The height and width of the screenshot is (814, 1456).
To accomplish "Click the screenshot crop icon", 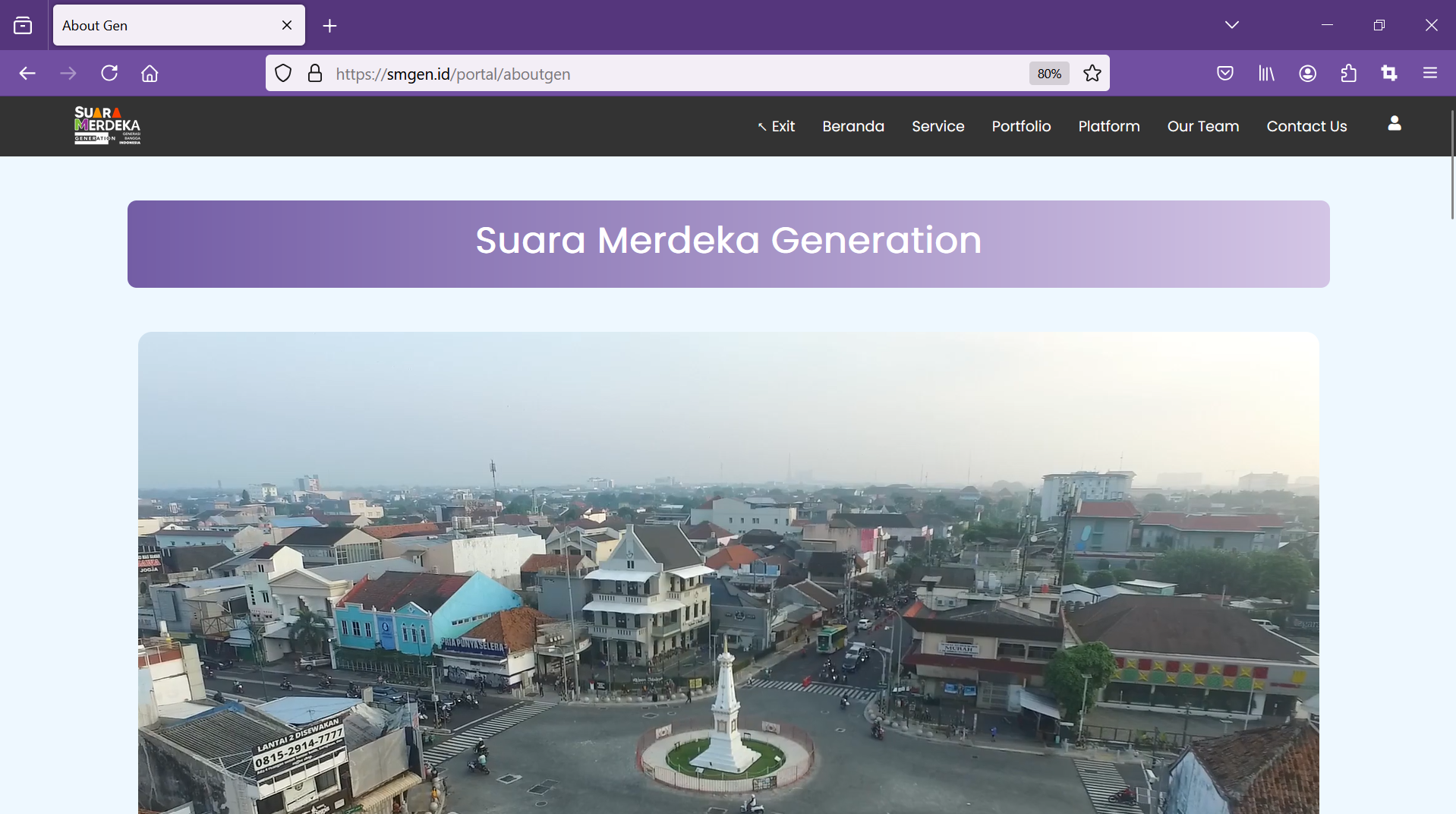I will (1389, 74).
